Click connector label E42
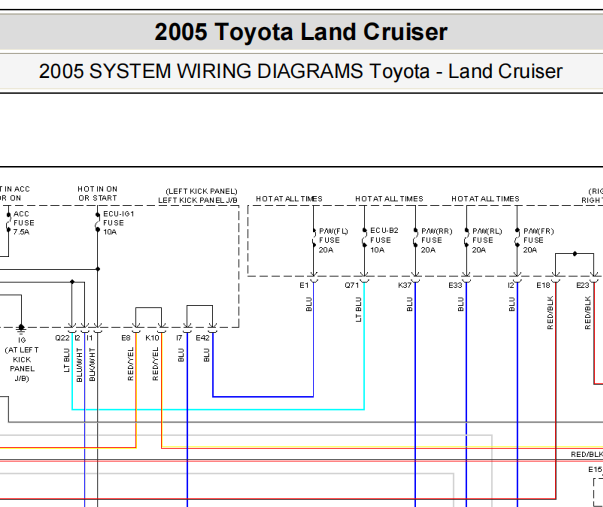Image resolution: width=603 pixels, height=507 pixels. point(203,338)
